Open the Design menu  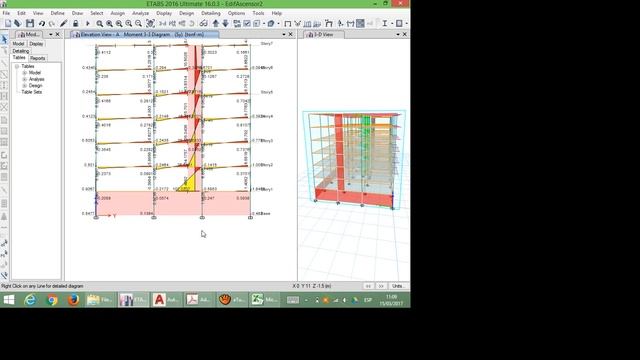click(187, 13)
